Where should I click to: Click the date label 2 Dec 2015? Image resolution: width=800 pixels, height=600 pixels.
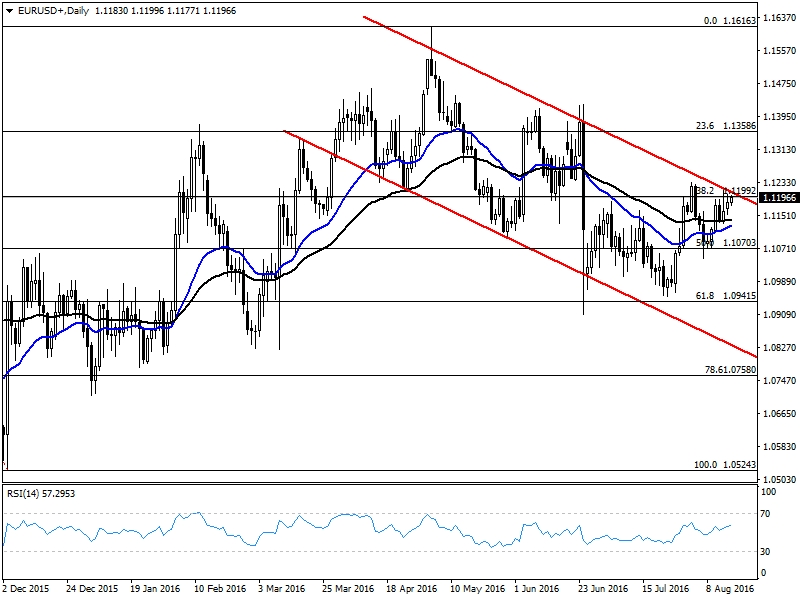[x=26, y=588]
